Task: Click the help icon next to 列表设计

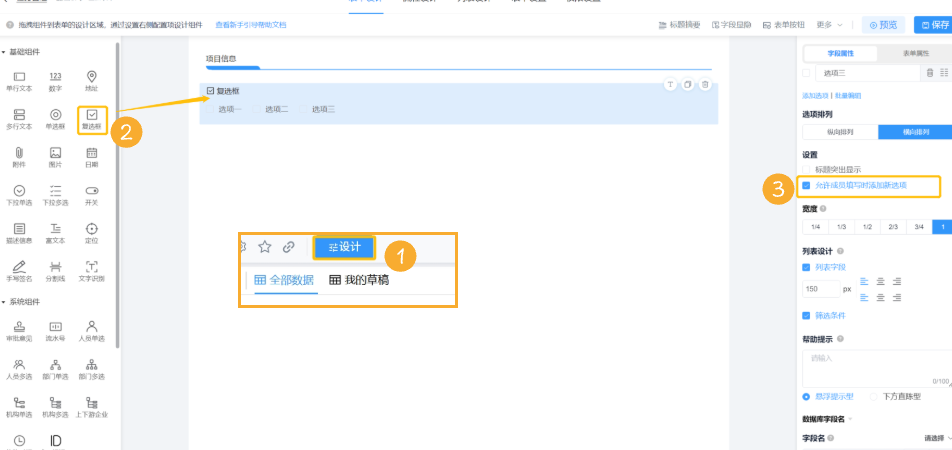Action: coord(840,251)
